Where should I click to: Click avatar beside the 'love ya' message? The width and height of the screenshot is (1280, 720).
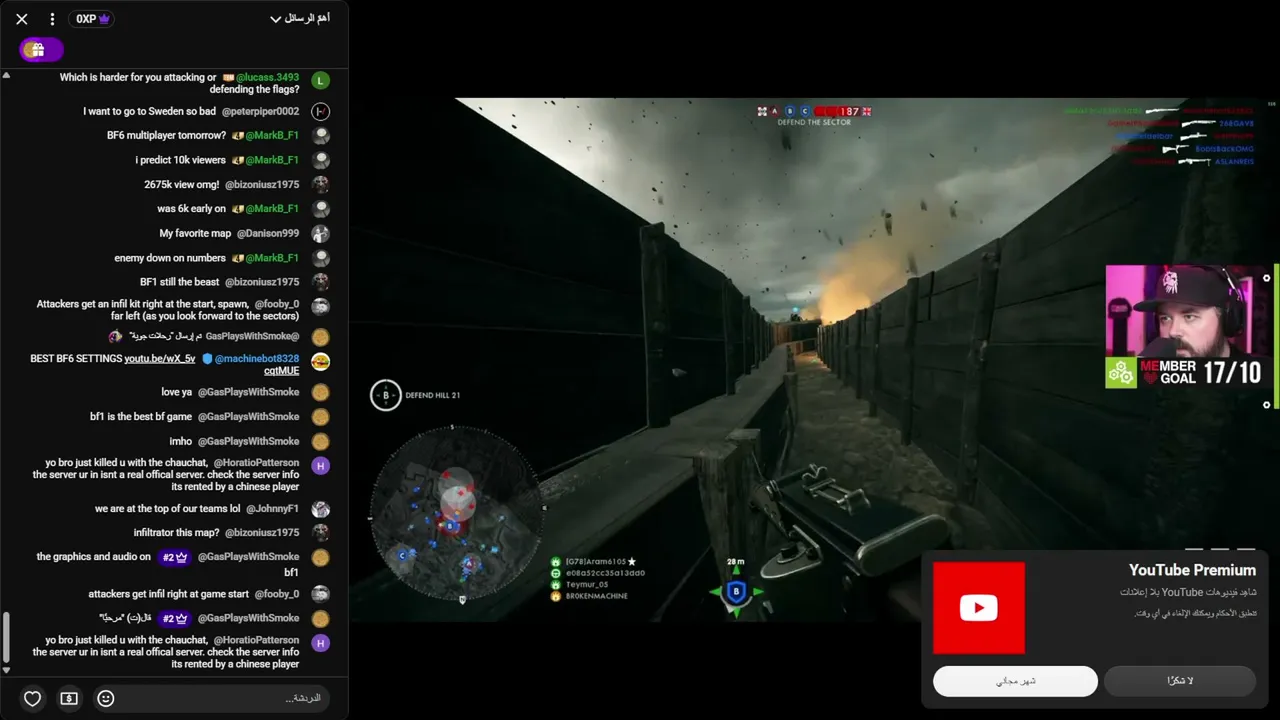point(320,393)
